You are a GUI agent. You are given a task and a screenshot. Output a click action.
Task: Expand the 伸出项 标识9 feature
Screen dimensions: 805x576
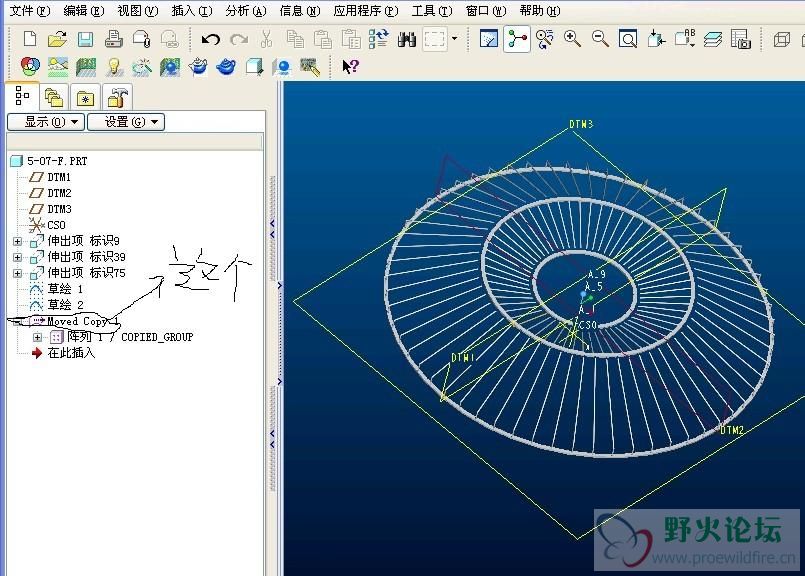(17, 241)
